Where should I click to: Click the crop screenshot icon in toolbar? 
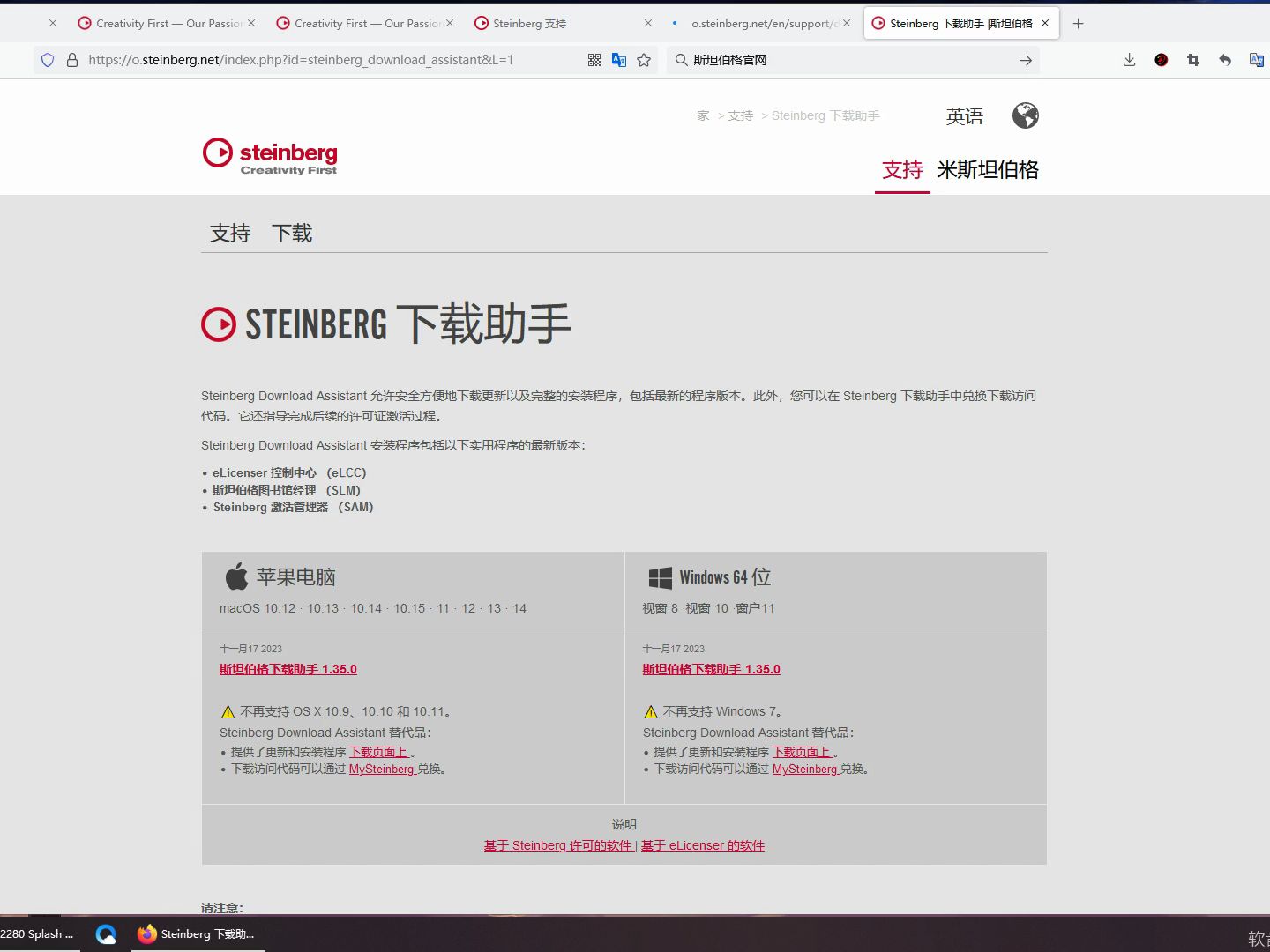(x=1193, y=60)
